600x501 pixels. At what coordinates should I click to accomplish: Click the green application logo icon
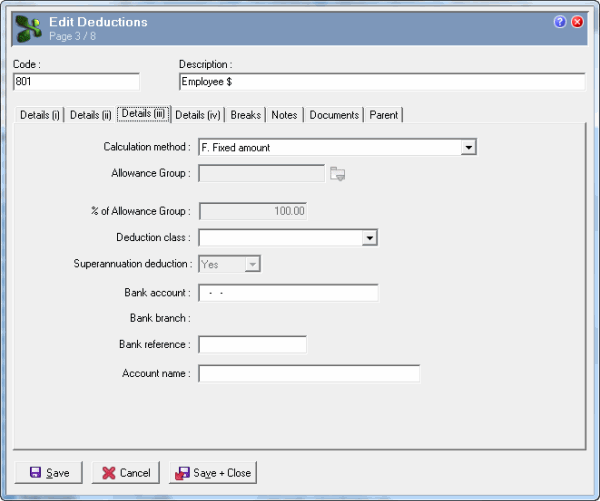tap(29, 29)
